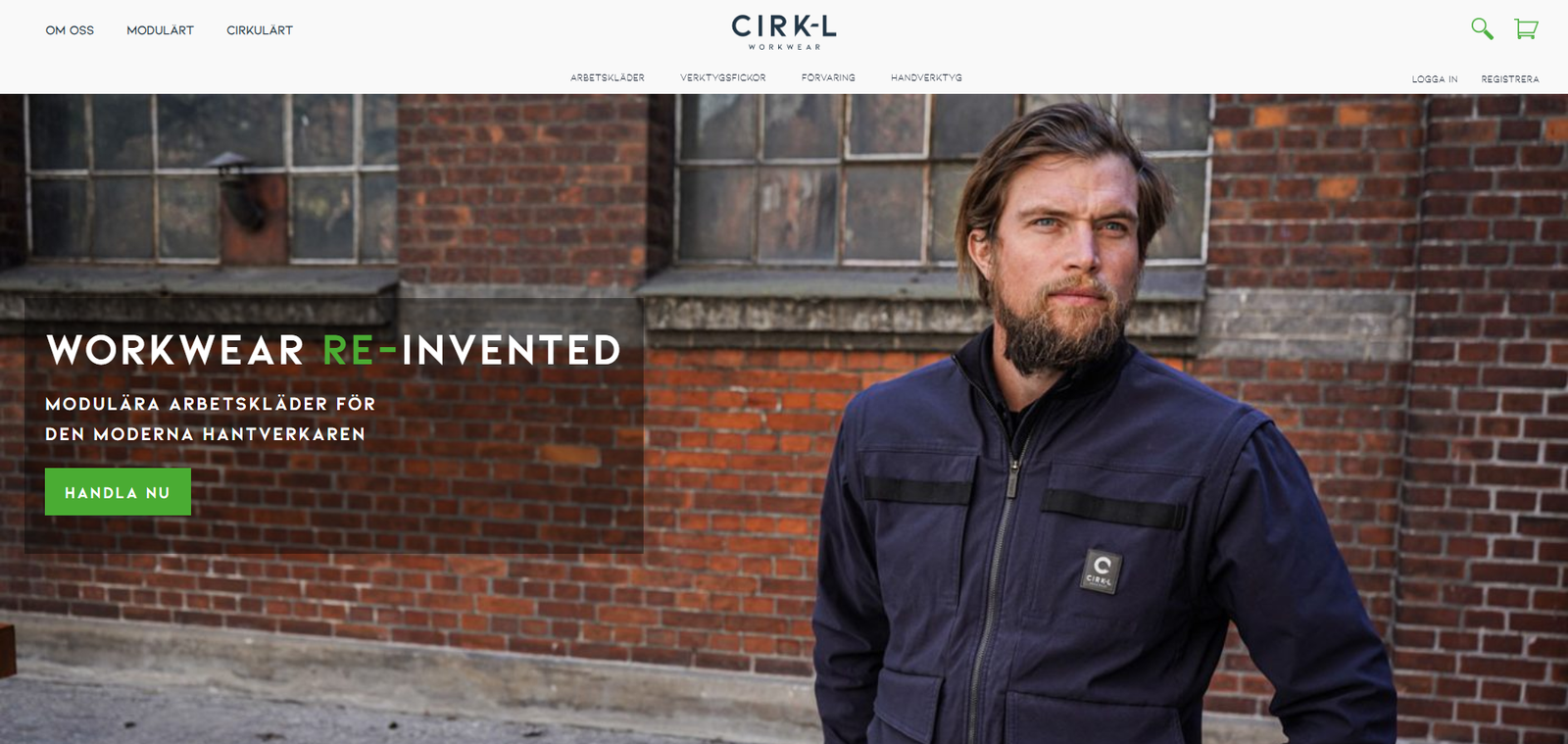Open the MODULÄRT menu item
The width and height of the screenshot is (1568, 744).
(160, 30)
